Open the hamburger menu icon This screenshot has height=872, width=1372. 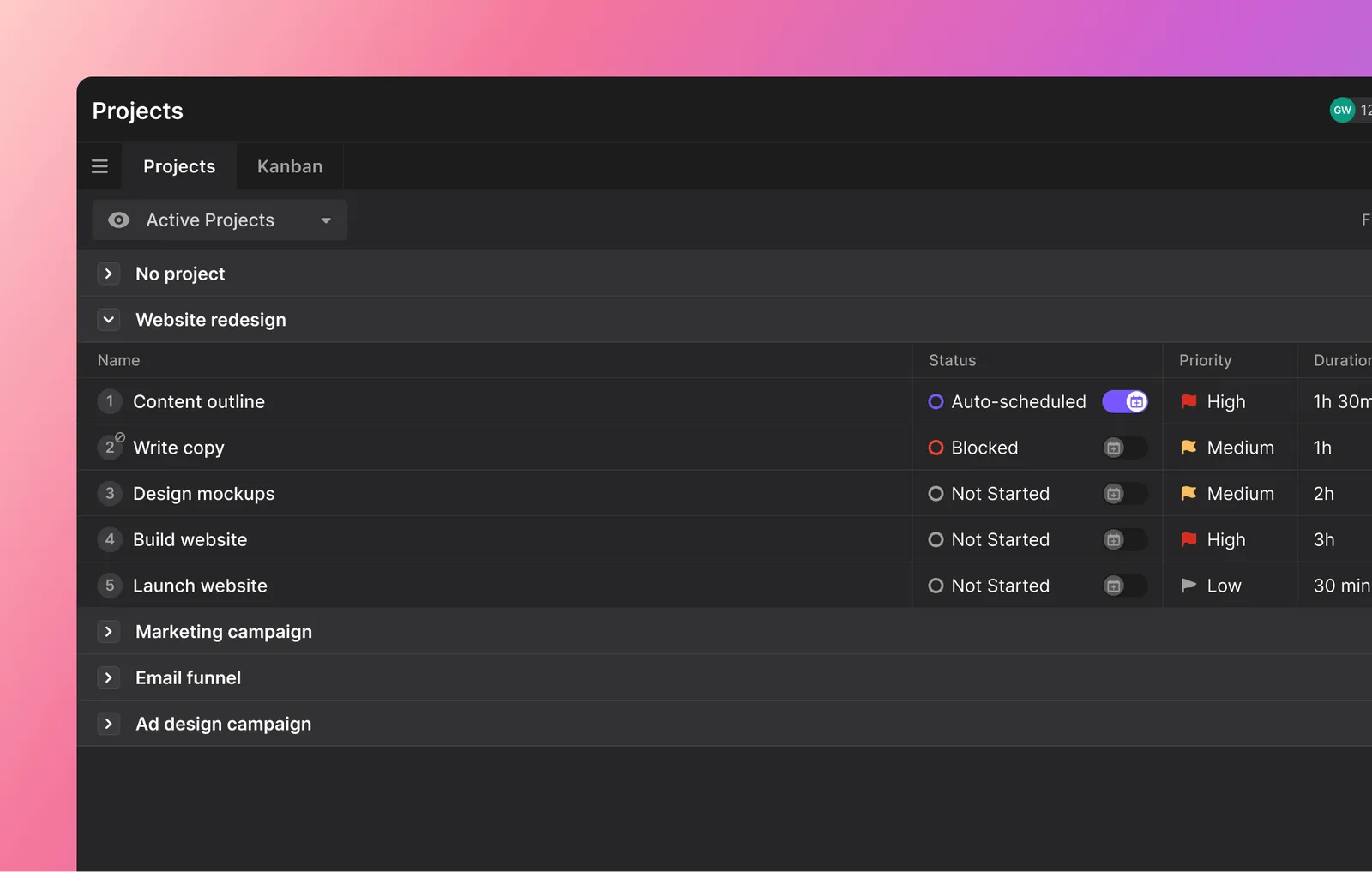pos(99,166)
